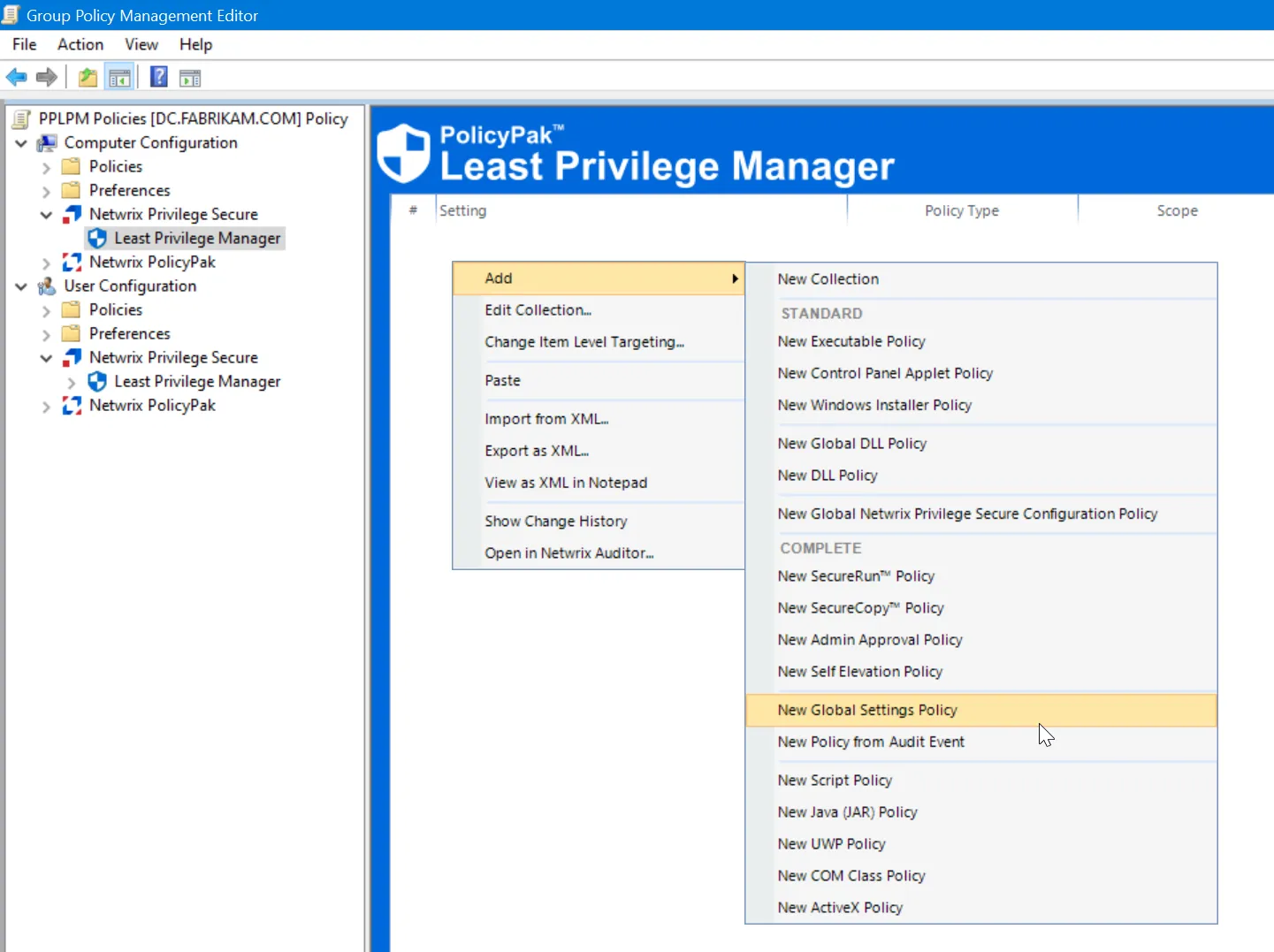
Task: Click Import from XML option
Action: click(546, 418)
